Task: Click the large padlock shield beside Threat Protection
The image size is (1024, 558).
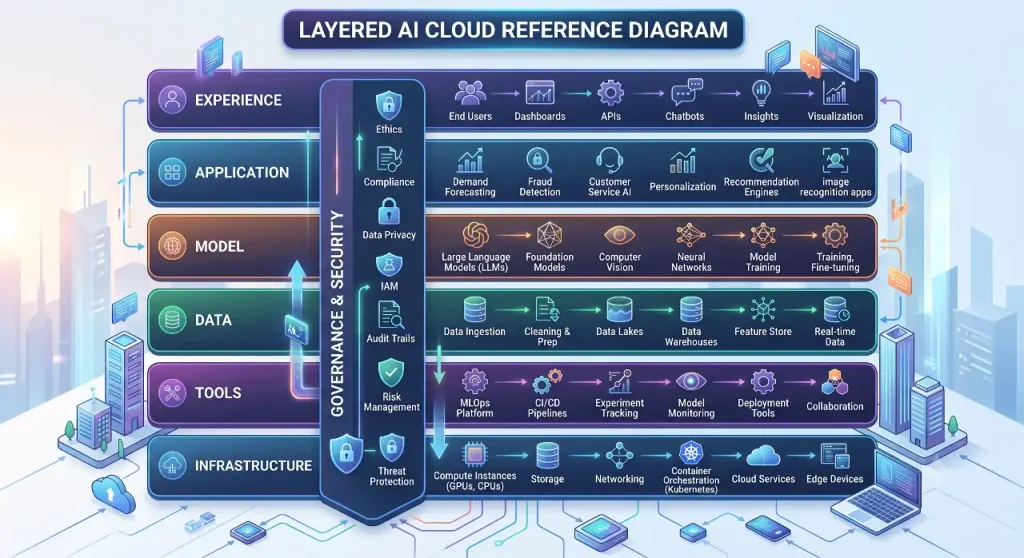Action: (346, 452)
